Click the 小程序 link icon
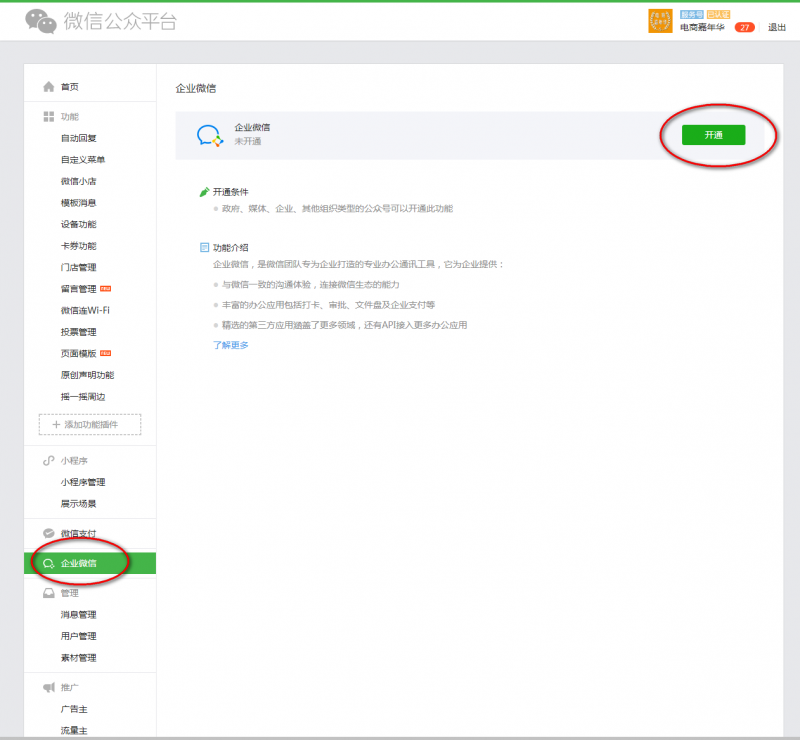This screenshot has height=740, width=800. 48,461
